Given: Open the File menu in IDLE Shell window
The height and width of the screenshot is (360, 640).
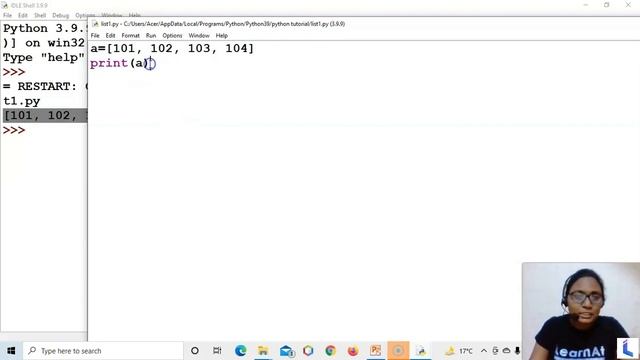Looking at the screenshot, I should coord(7,15).
